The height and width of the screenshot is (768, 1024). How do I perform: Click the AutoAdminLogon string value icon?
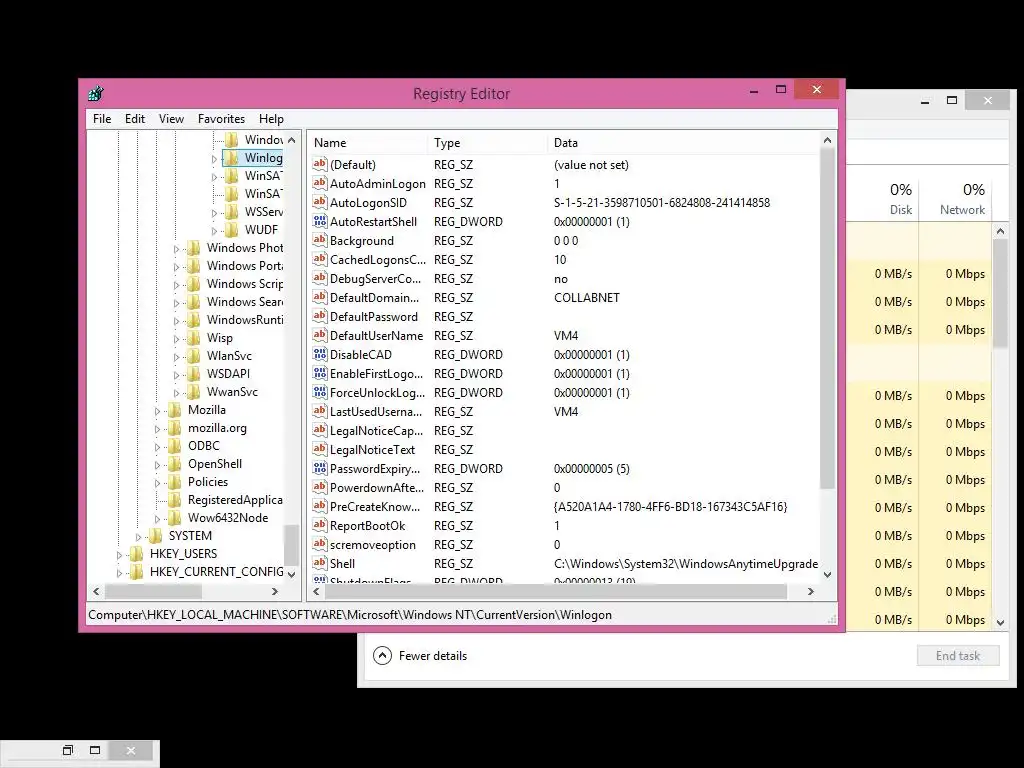(x=319, y=184)
